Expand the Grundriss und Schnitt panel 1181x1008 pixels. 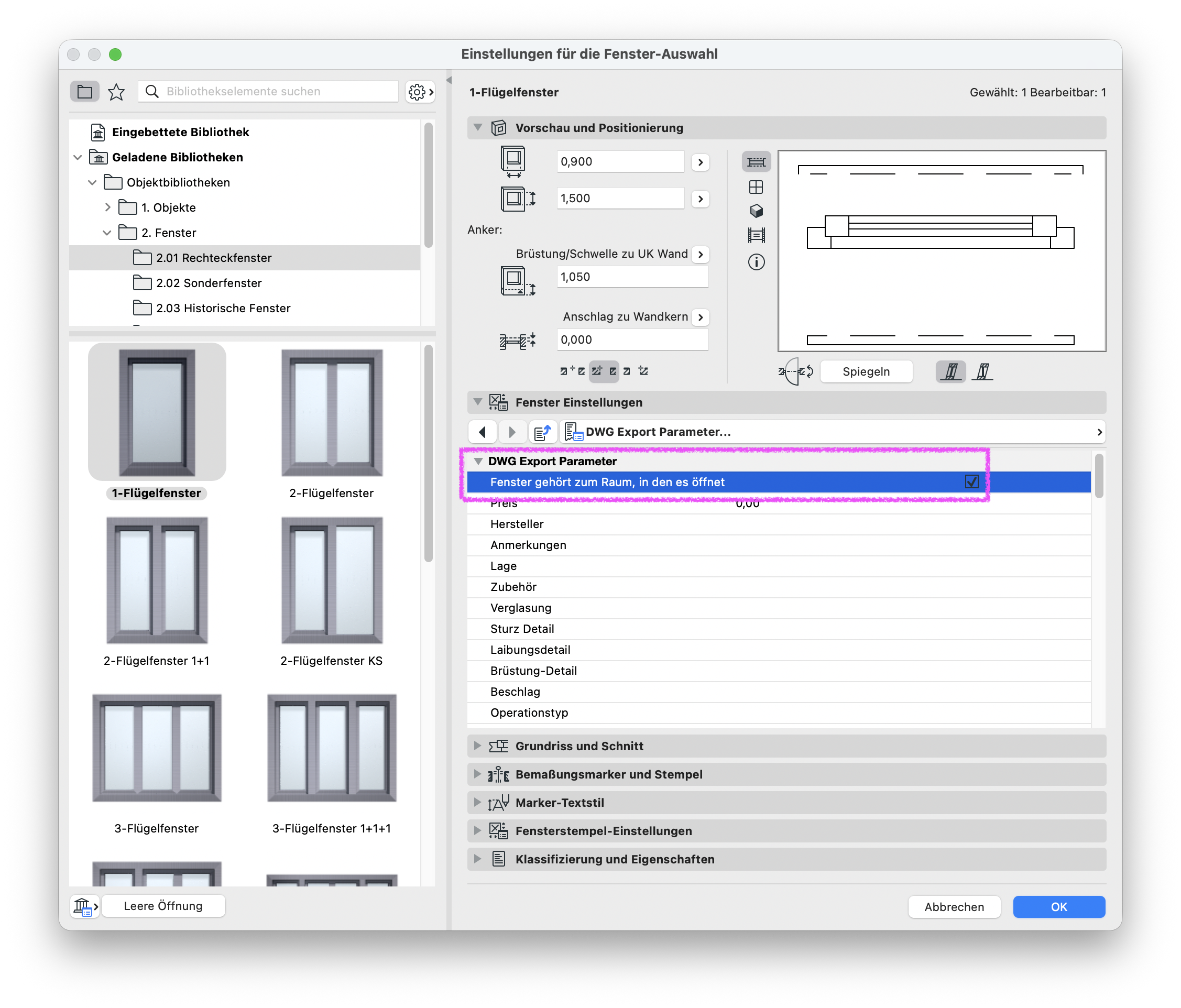point(478,746)
